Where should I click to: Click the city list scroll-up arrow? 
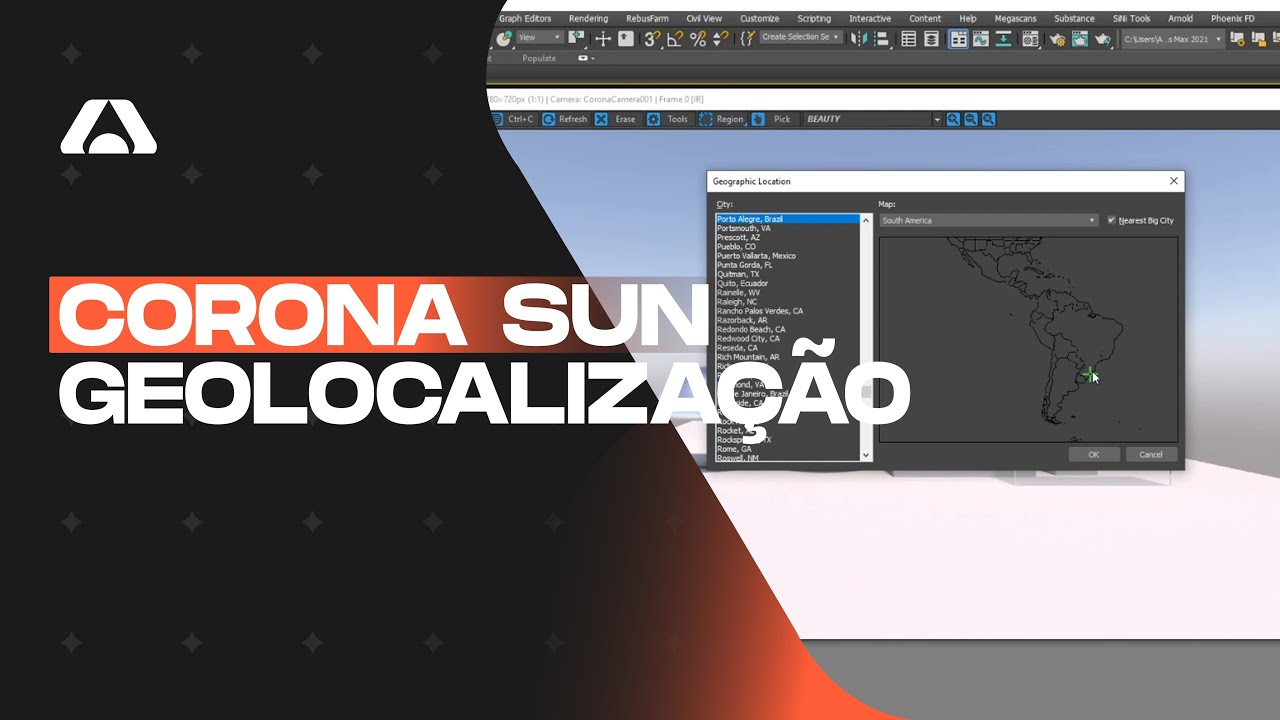pyautogui.click(x=866, y=219)
